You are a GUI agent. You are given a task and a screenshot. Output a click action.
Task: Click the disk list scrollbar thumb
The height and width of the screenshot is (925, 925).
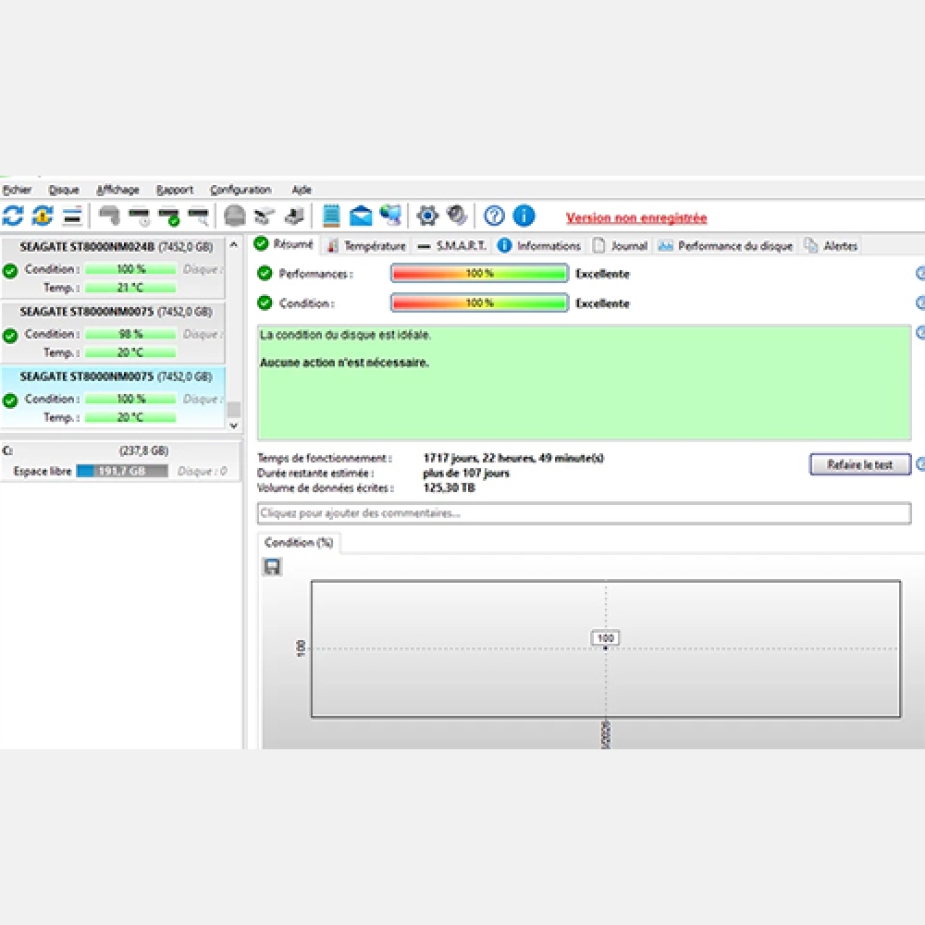(x=234, y=409)
